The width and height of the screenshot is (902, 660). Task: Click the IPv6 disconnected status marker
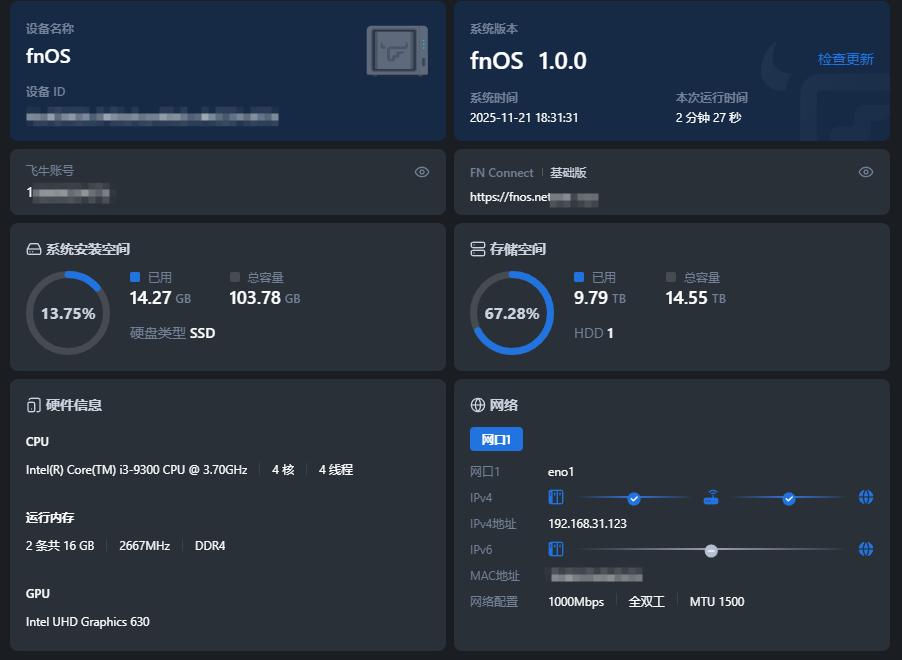[711, 550]
